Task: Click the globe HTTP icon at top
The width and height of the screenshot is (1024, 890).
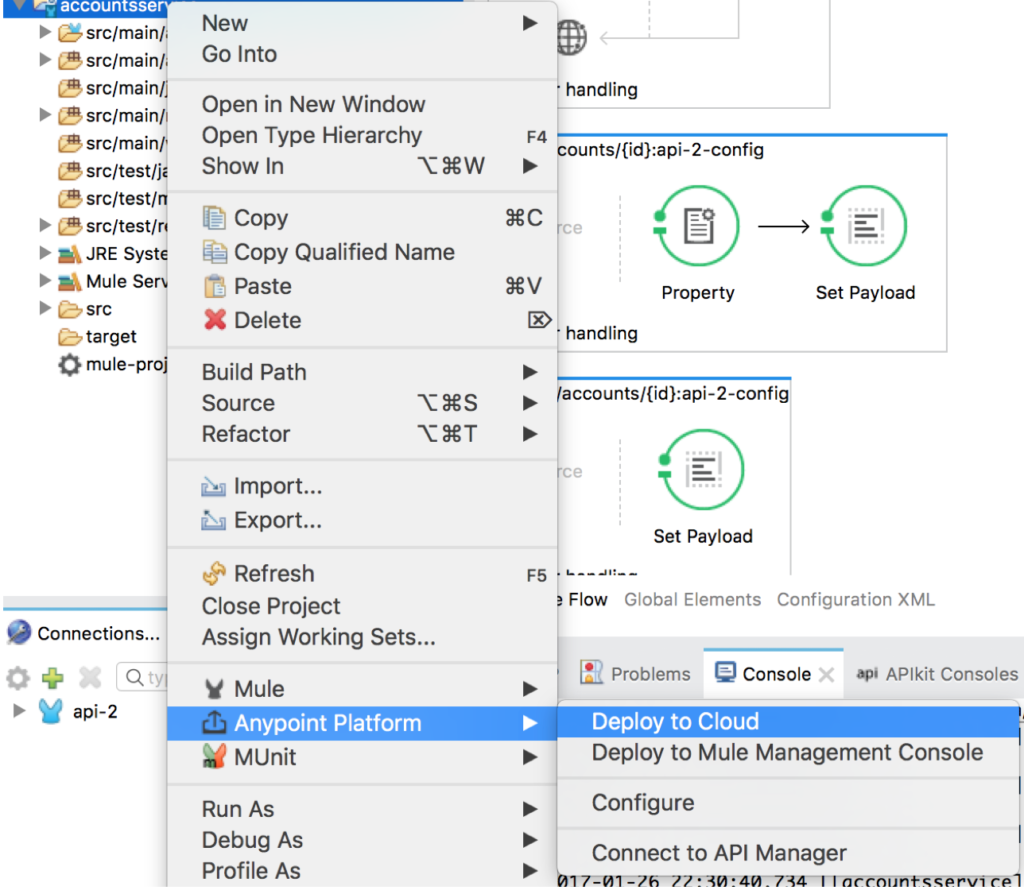Action: coord(571,38)
